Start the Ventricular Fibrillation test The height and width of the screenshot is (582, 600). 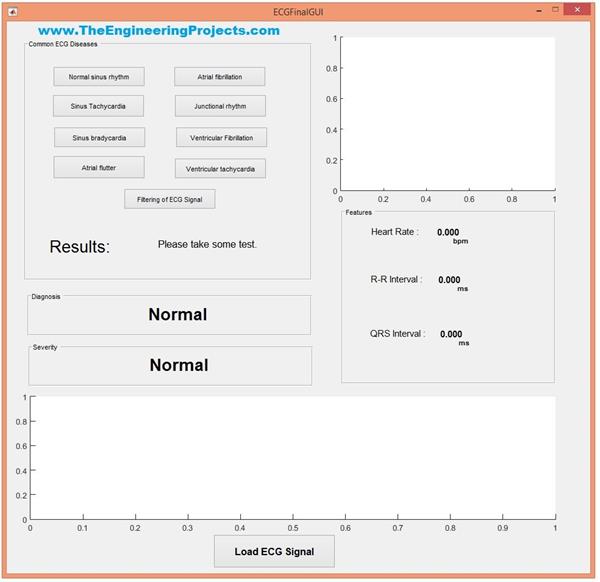[x=221, y=138]
